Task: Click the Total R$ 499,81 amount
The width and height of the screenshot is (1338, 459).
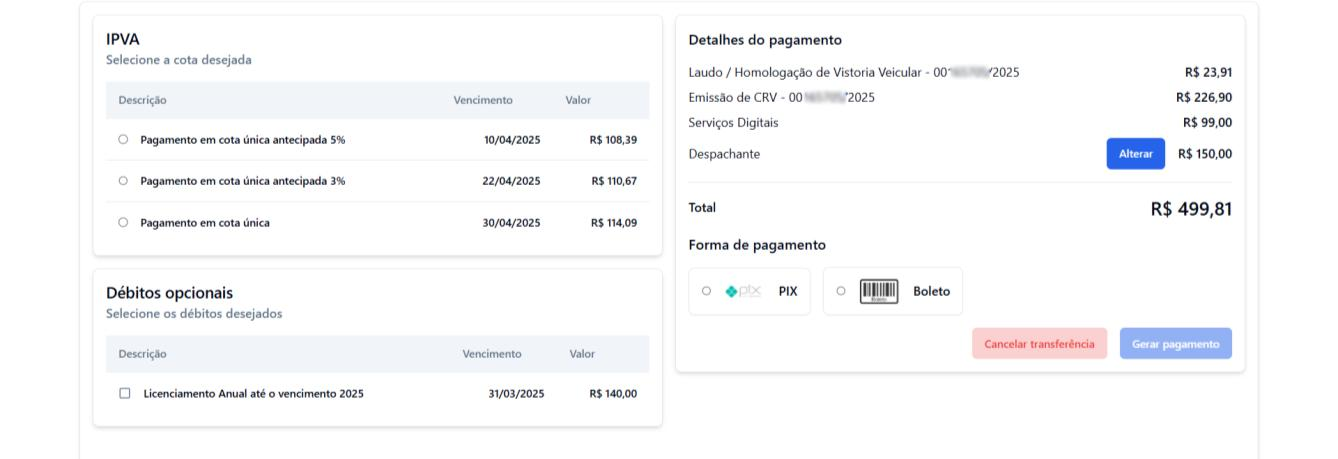Action: click(x=1191, y=210)
